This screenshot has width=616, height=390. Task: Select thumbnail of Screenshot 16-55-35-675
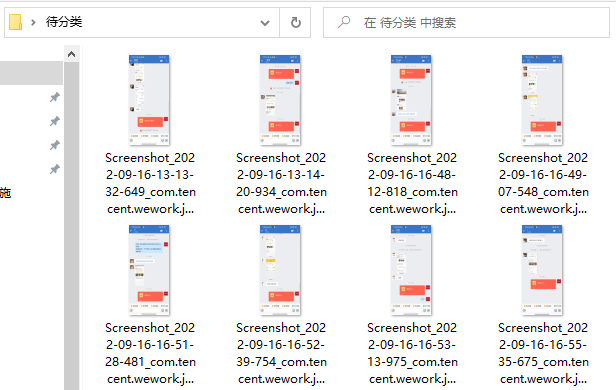(x=542, y=270)
